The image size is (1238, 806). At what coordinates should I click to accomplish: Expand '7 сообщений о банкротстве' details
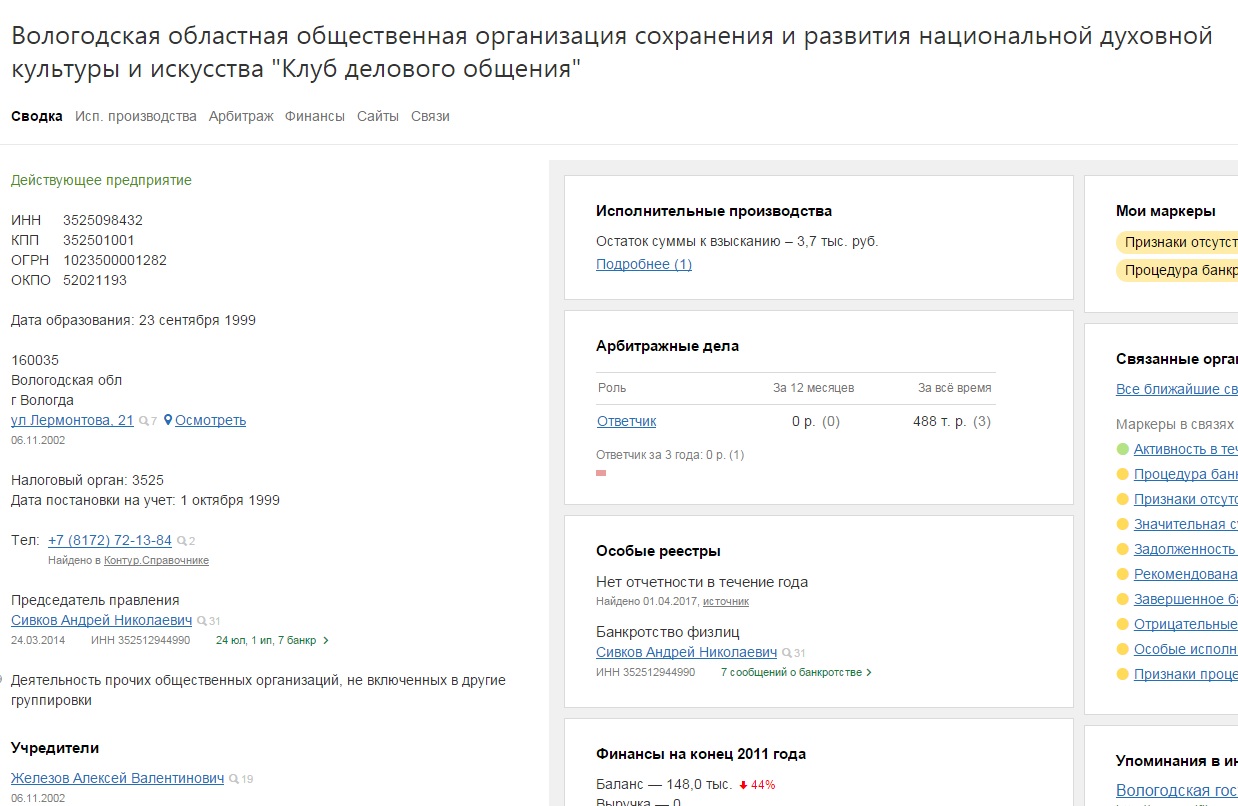[x=868, y=672]
